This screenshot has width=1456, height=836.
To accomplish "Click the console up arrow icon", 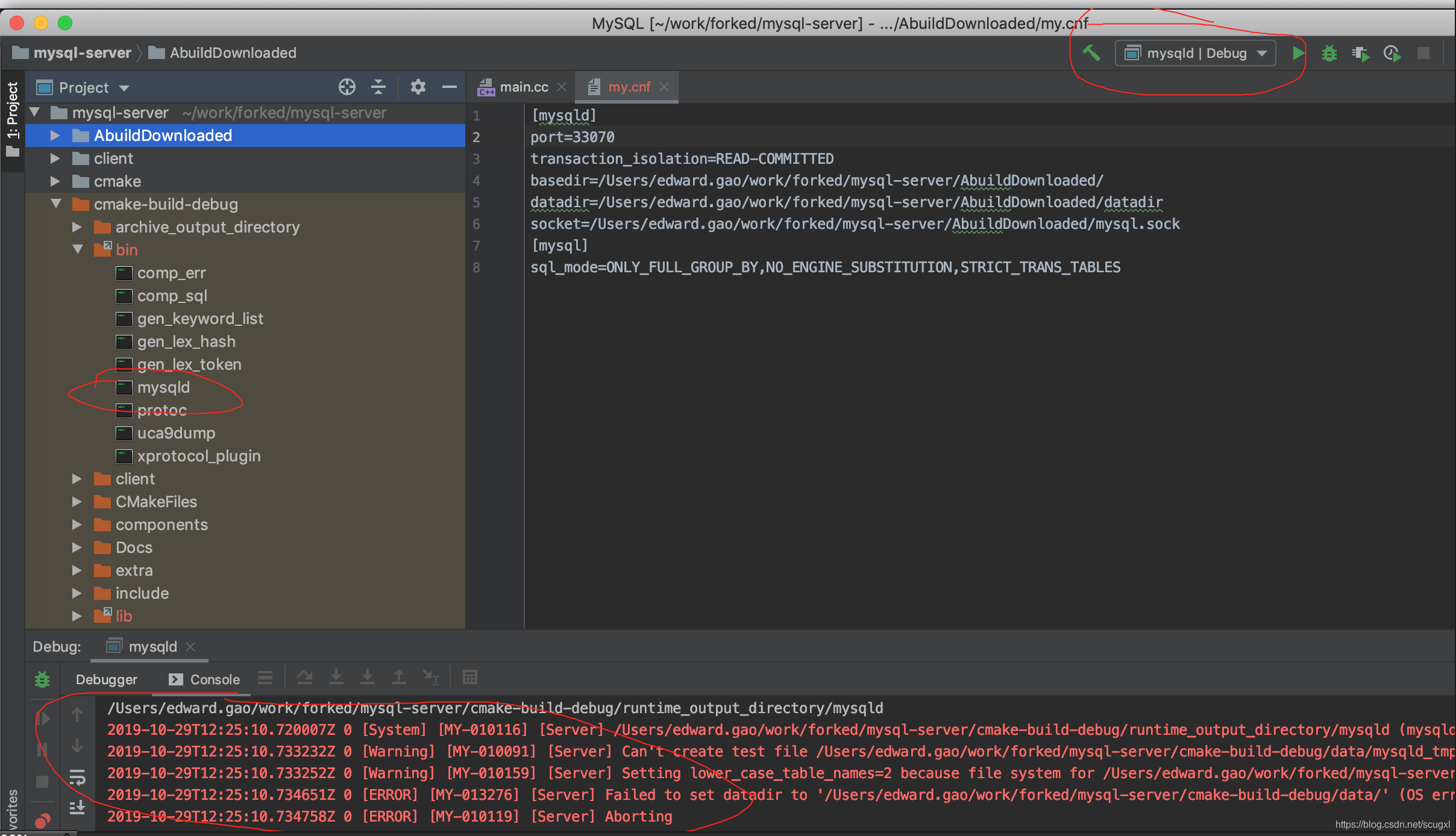I will [x=77, y=715].
